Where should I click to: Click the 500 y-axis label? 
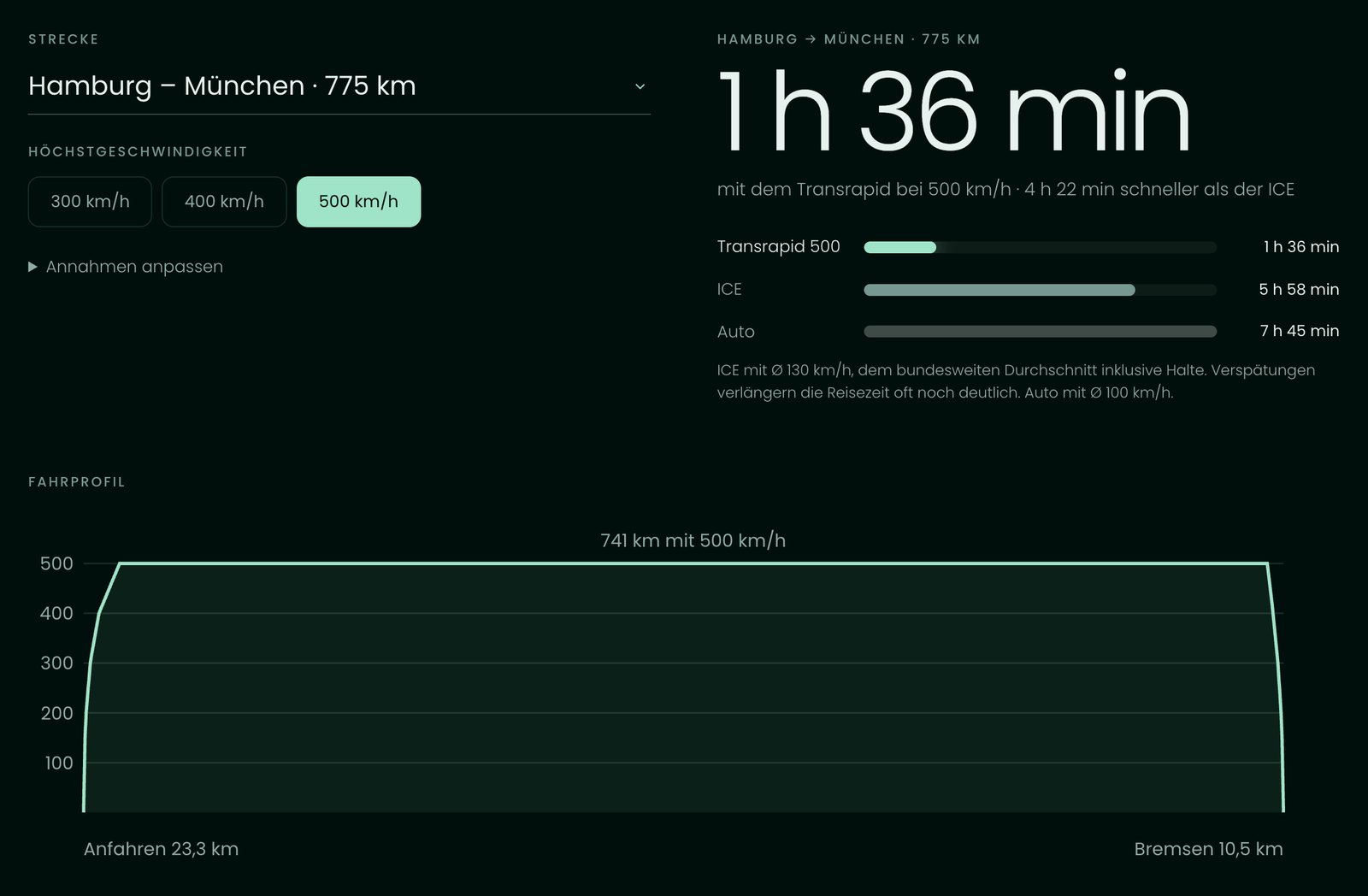point(56,563)
